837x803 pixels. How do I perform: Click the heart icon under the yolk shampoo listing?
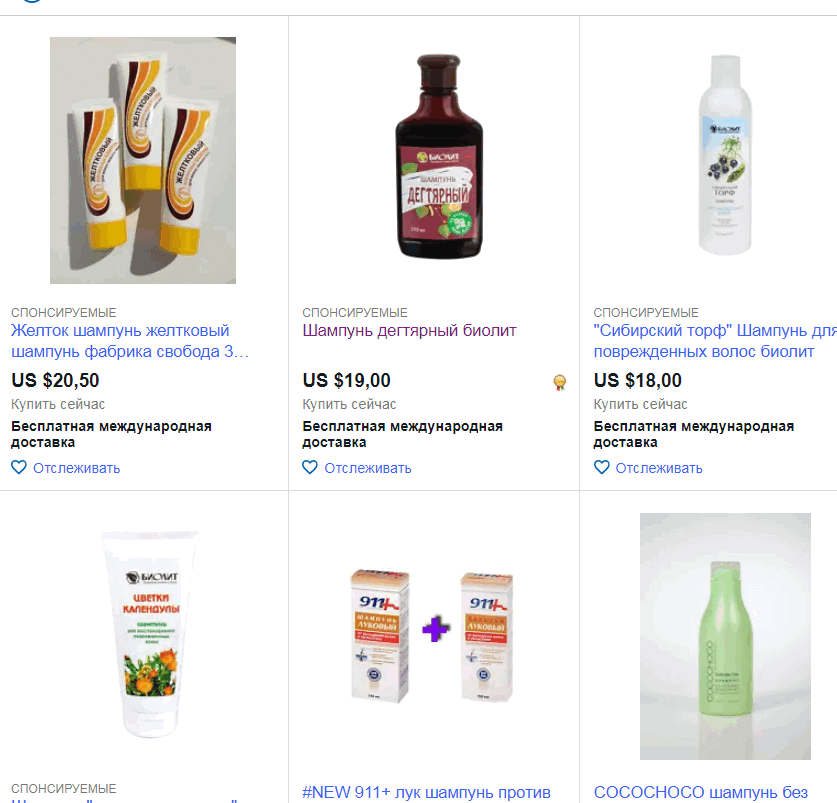click(x=18, y=467)
